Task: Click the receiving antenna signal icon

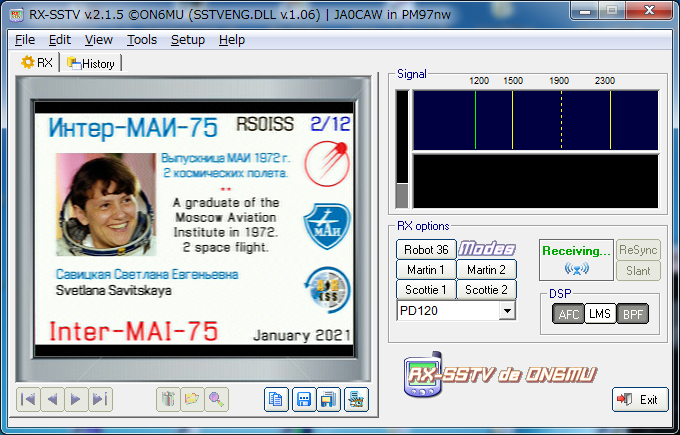Action: (576, 269)
